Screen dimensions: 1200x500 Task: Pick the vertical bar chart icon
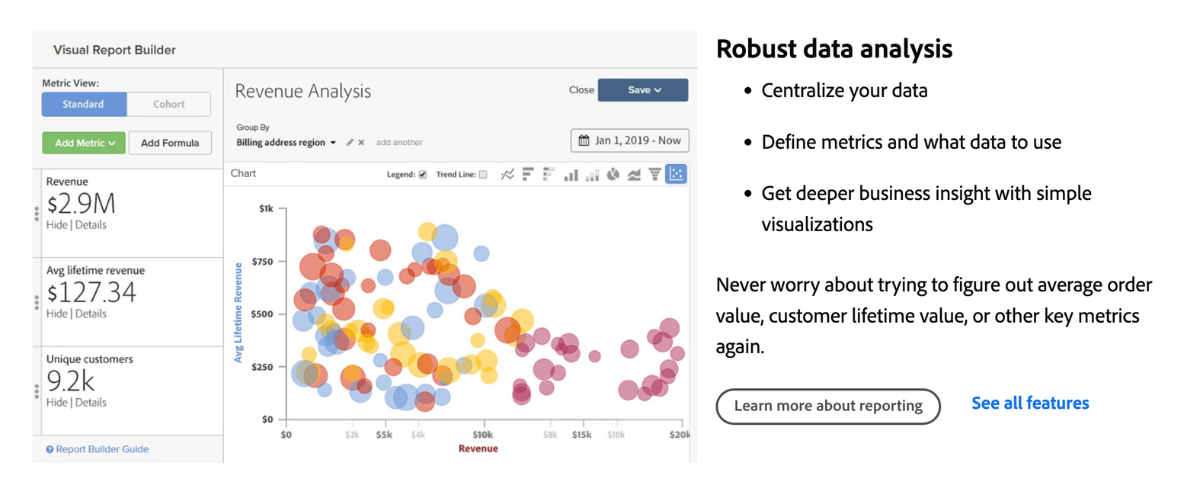571,174
